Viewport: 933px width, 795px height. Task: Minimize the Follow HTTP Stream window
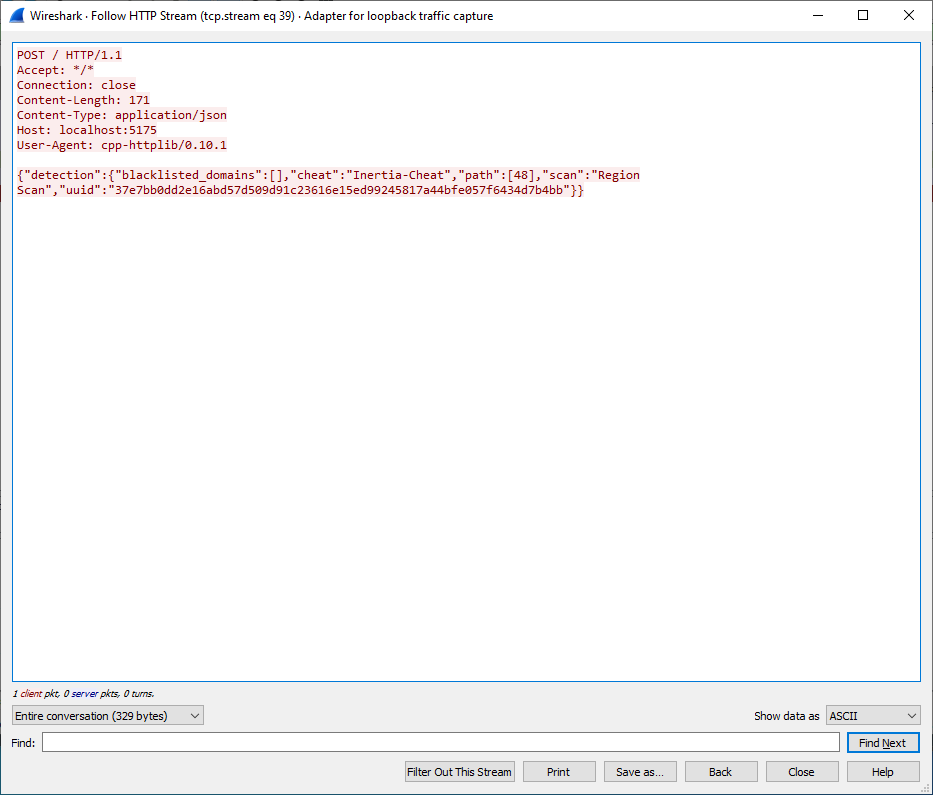[817, 16]
